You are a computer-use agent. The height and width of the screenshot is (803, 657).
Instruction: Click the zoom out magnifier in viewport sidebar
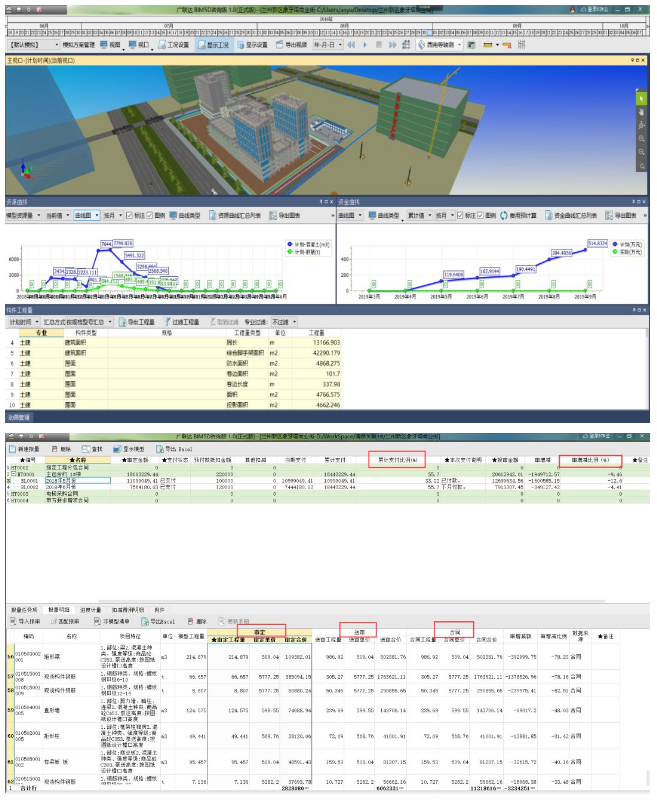click(641, 152)
